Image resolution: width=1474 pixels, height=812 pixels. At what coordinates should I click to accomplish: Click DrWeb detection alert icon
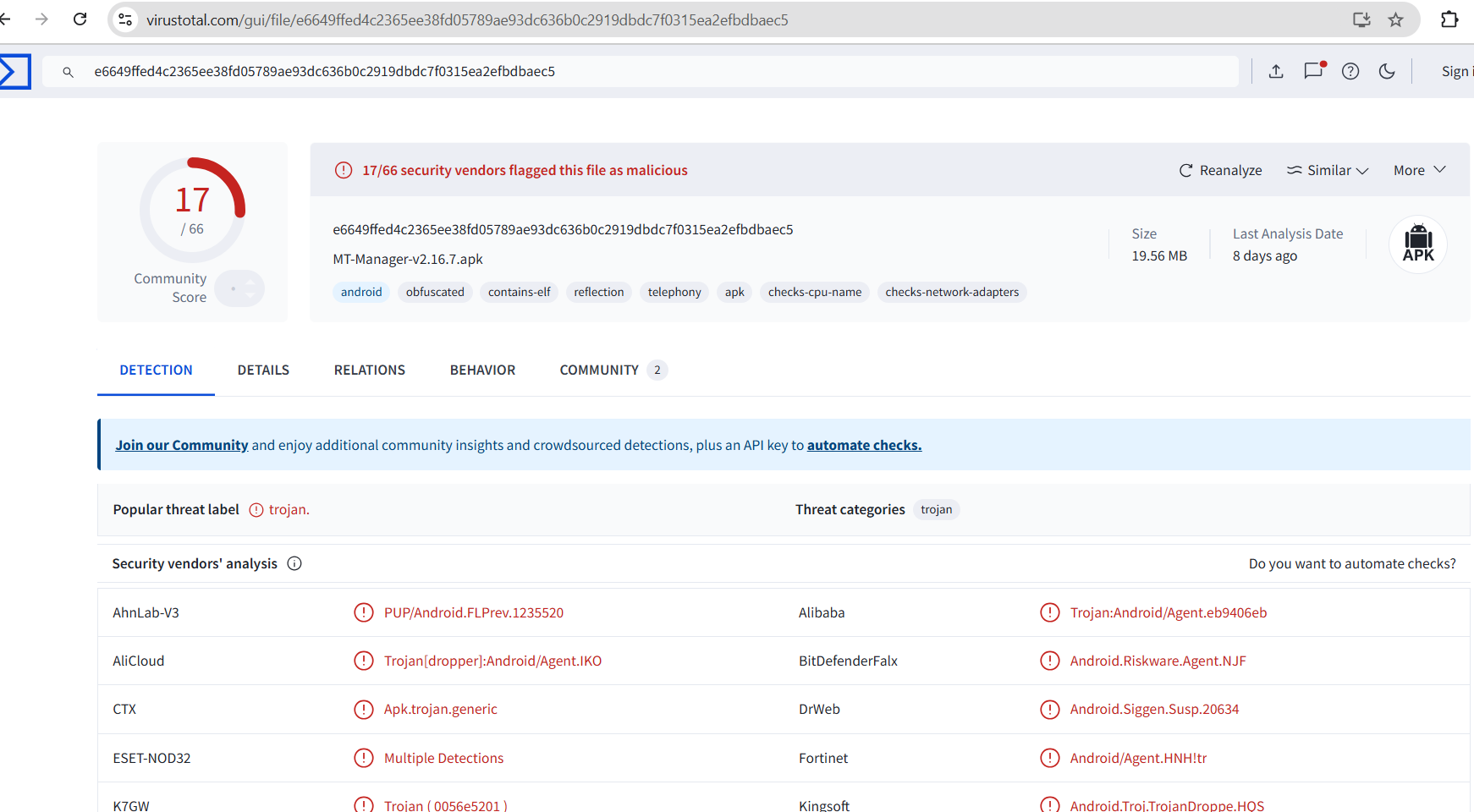(x=1050, y=709)
